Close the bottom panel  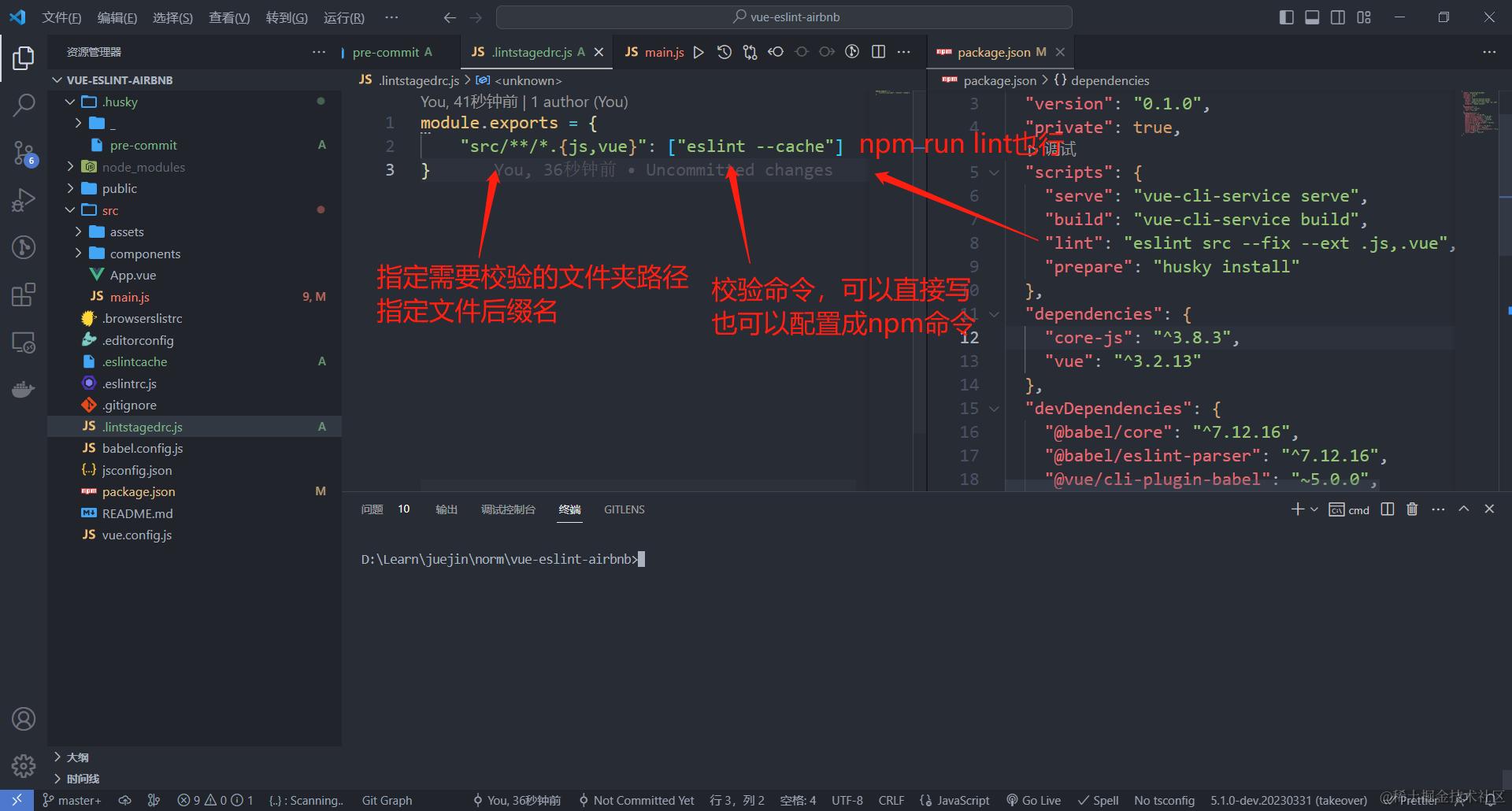pyautogui.click(x=1489, y=509)
